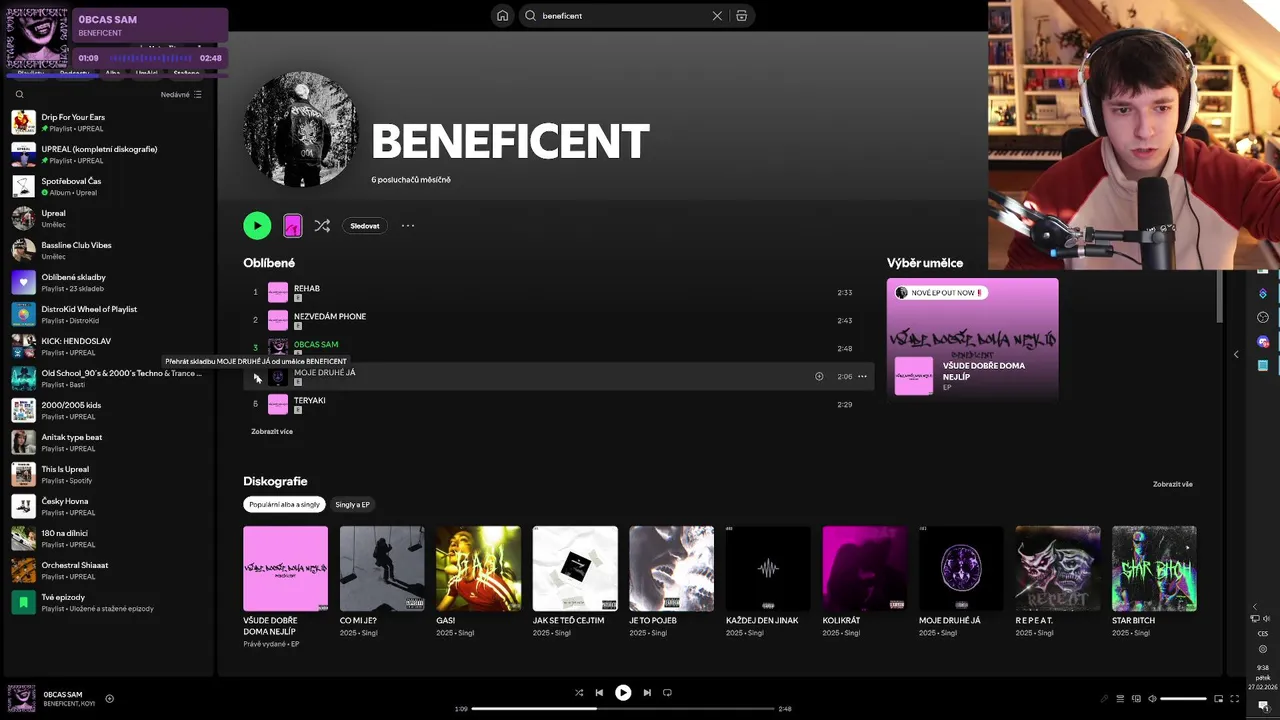Open the JAK SE TEĎ CEJTIM single
This screenshot has height=720, width=1280.
575,569
